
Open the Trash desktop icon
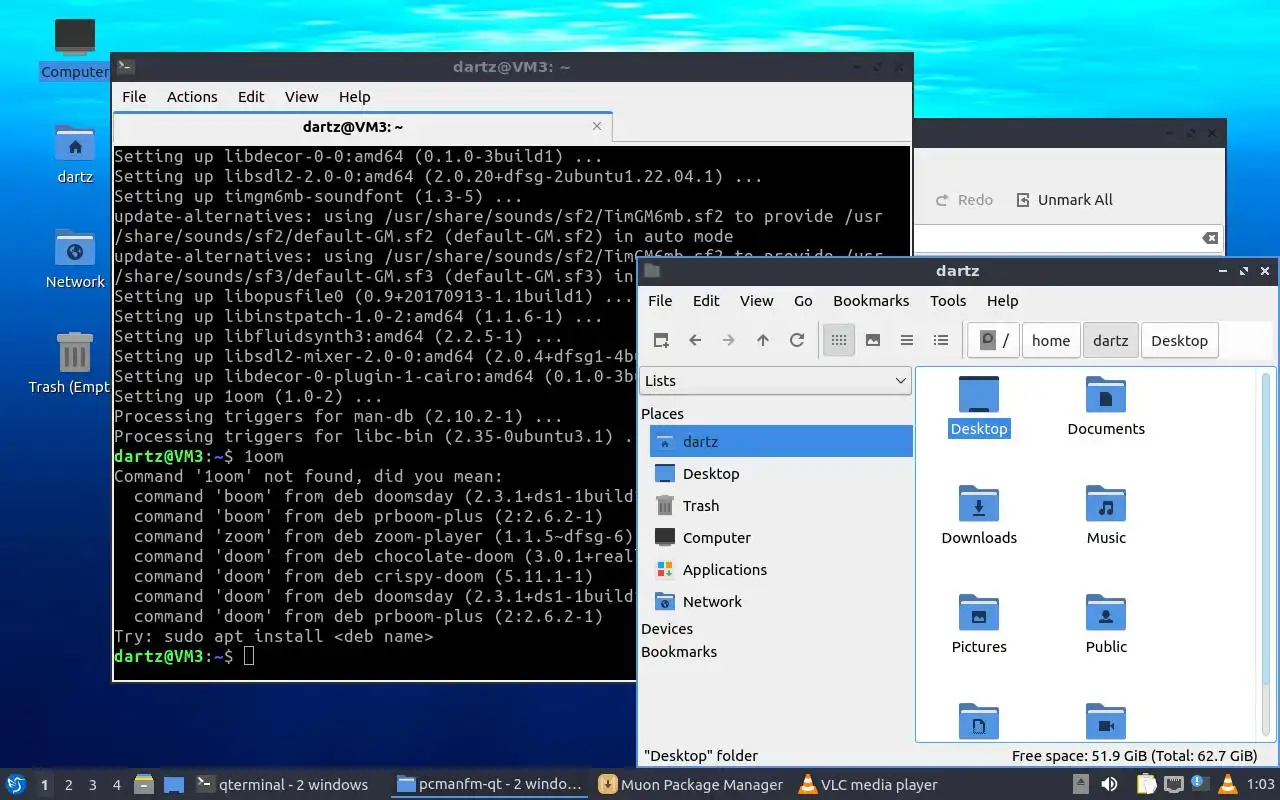coord(75,363)
